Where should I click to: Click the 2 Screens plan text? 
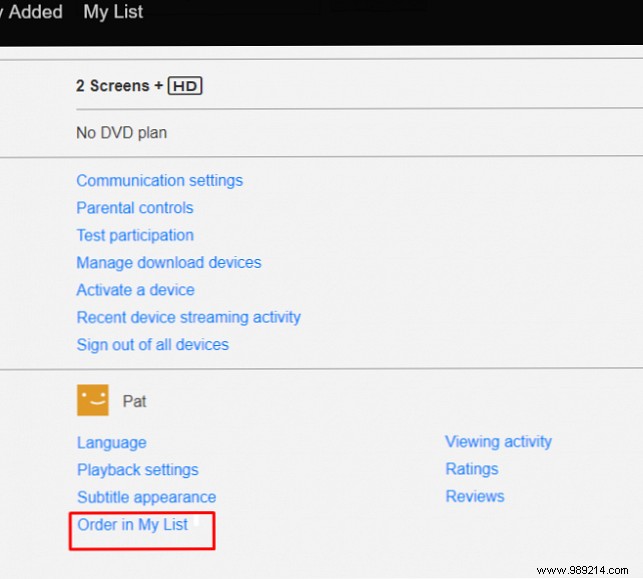pos(112,86)
